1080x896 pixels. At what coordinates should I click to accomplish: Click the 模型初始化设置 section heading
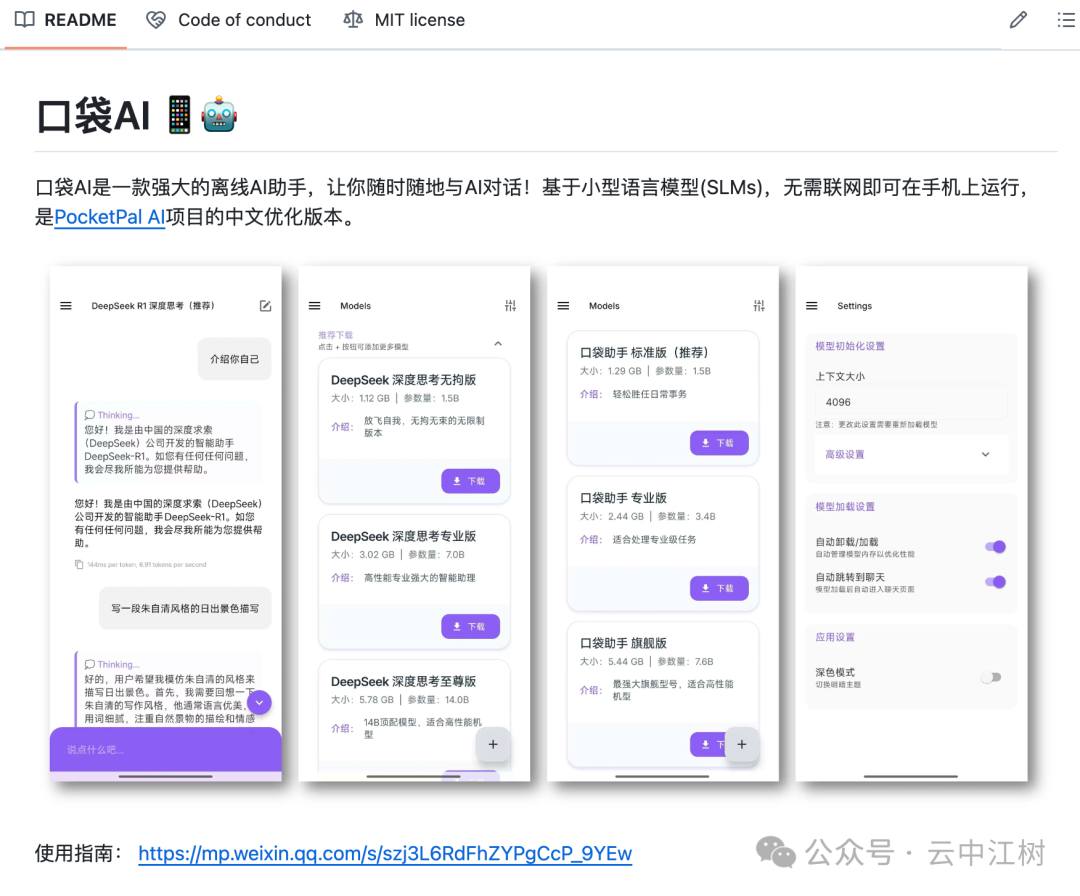(850, 346)
